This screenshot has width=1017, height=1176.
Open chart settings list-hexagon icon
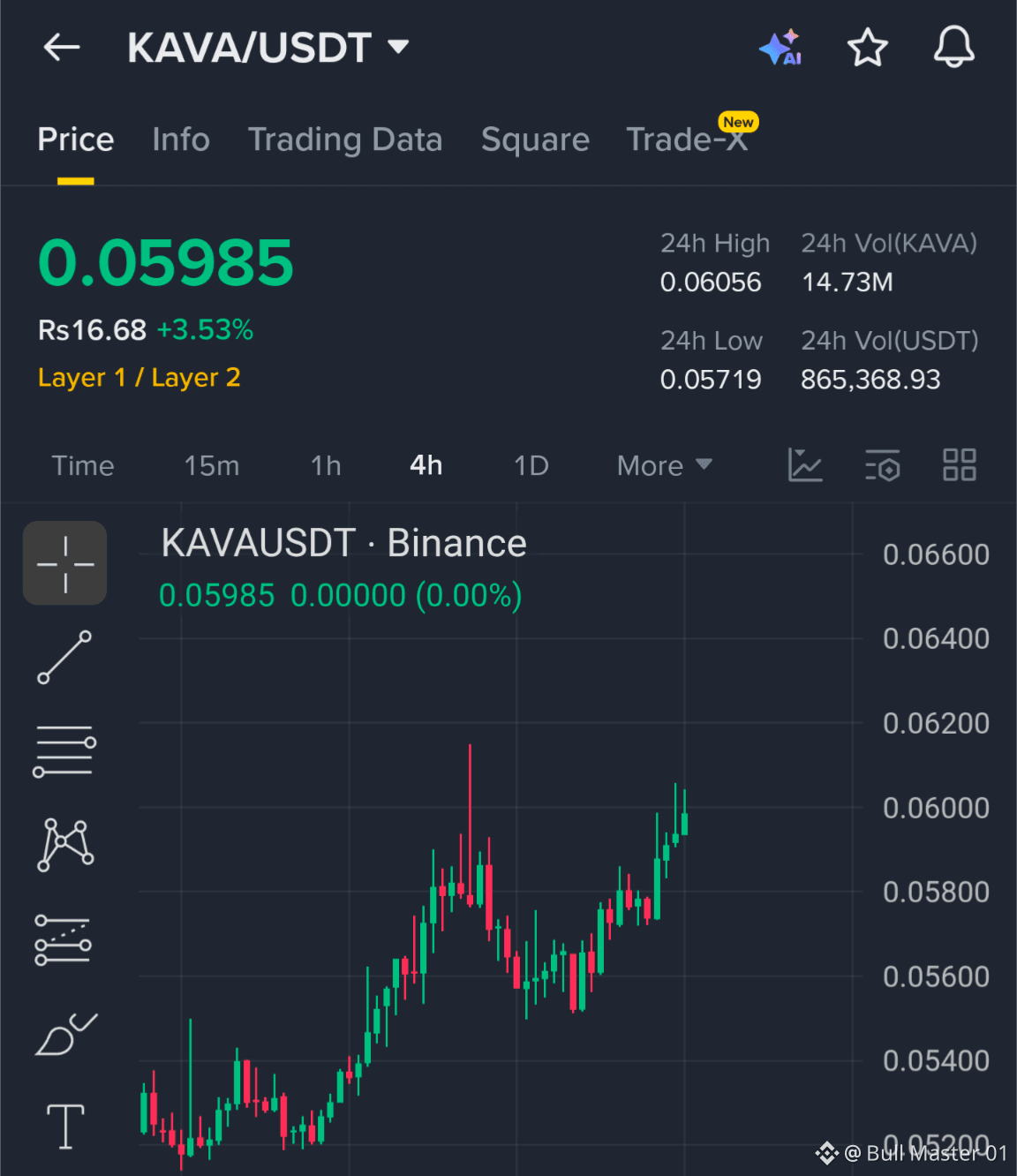tap(882, 465)
